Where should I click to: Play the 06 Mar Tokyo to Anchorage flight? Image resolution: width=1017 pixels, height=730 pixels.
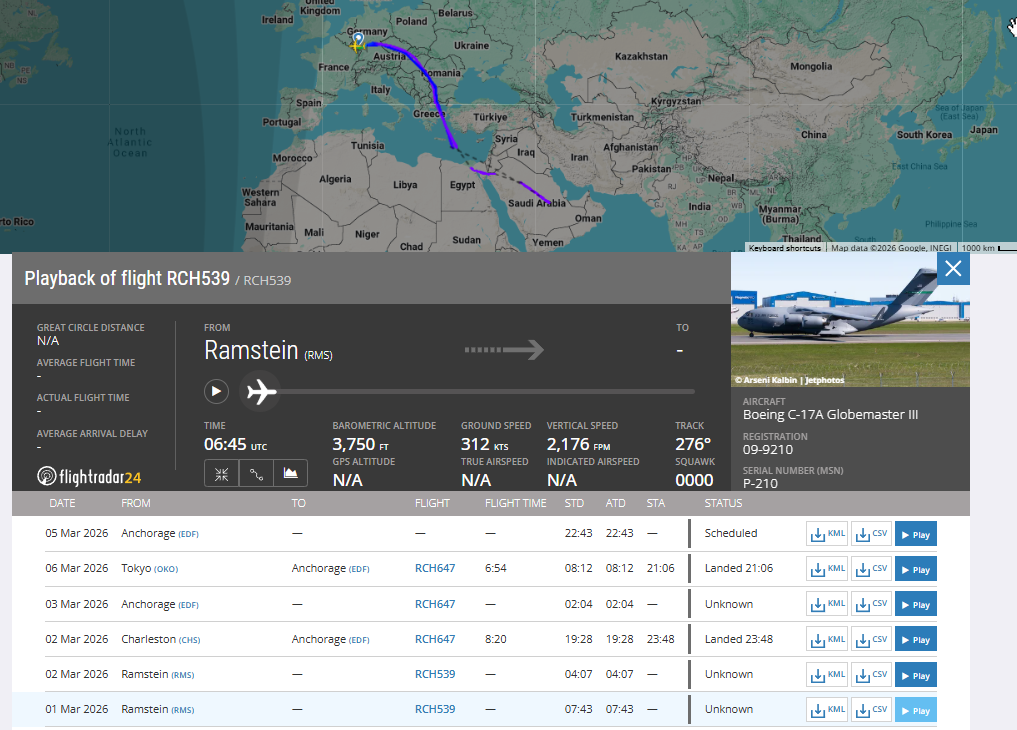(x=915, y=569)
